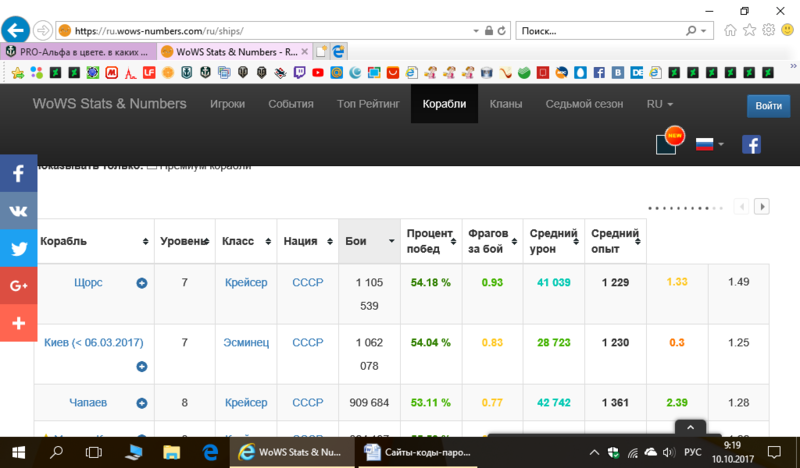Switch to the PRO-Альфа в цвете tab
The image size is (800, 468).
click(79, 52)
